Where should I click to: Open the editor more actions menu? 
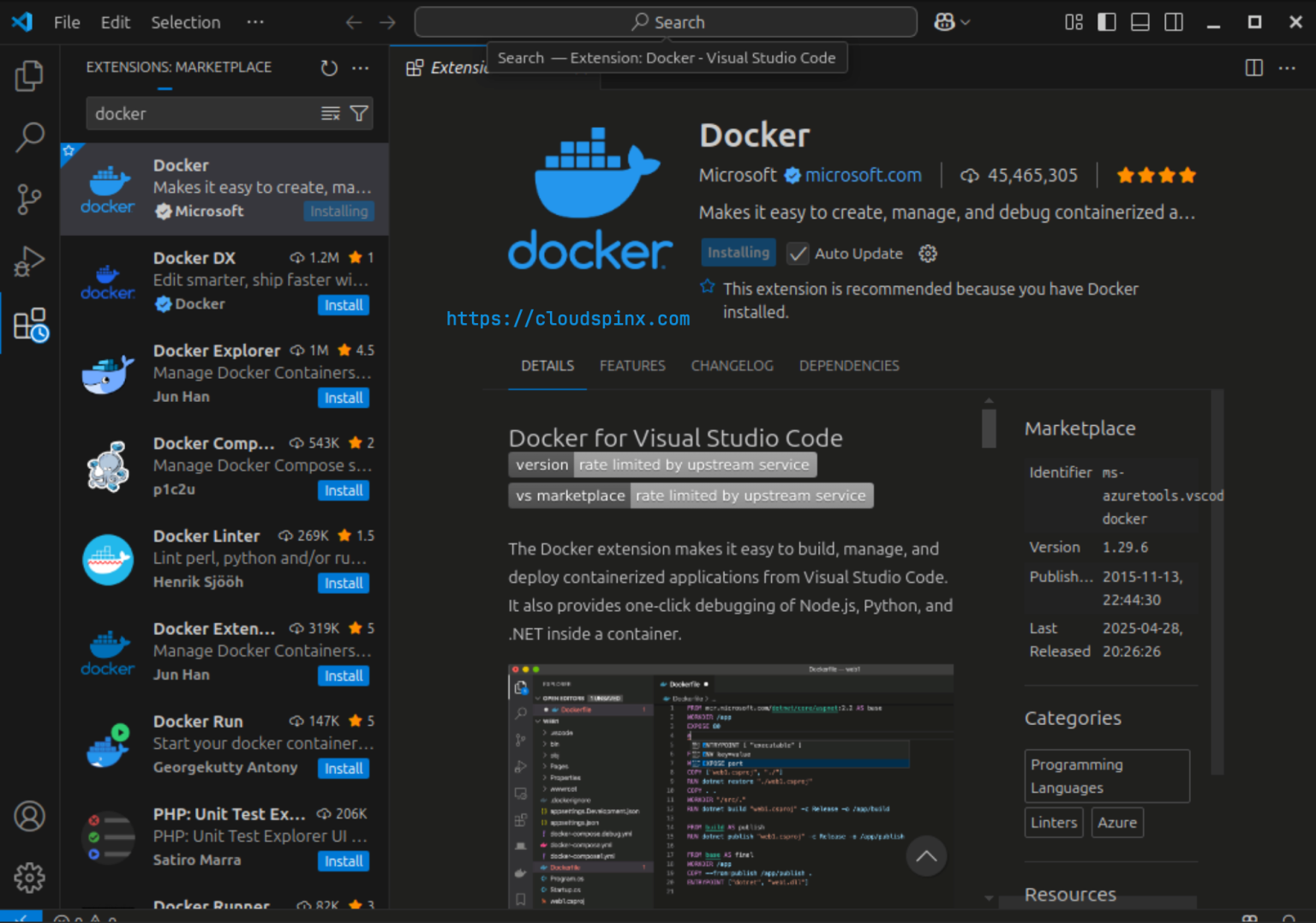1287,67
